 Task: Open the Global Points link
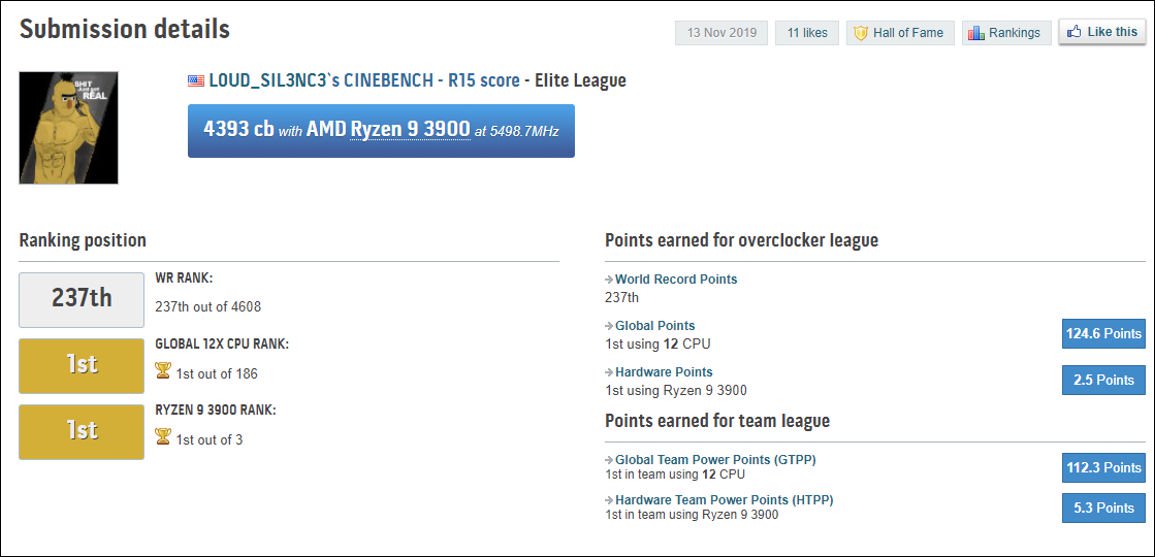coord(655,326)
